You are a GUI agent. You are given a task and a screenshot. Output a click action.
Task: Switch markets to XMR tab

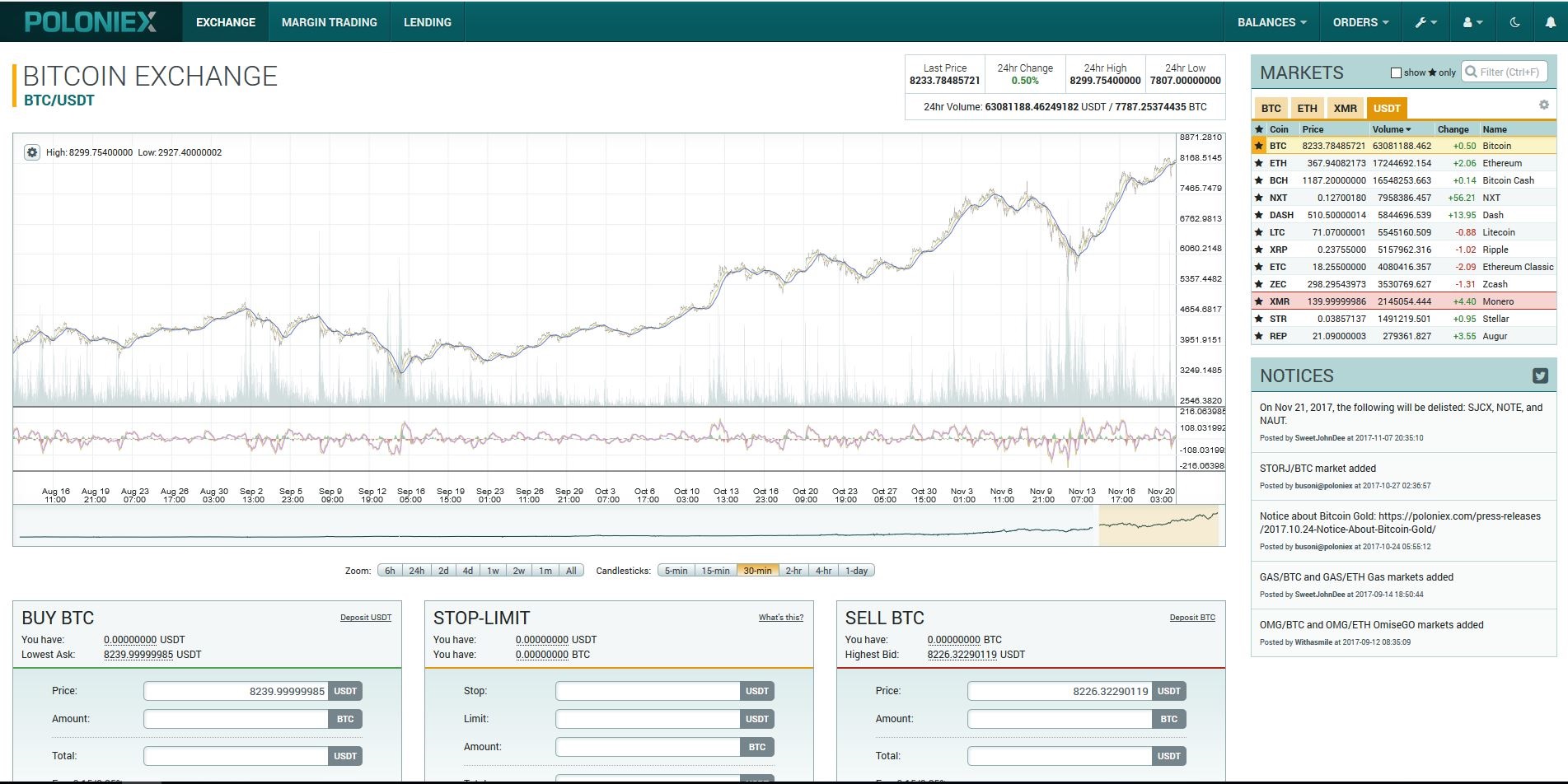[1345, 108]
